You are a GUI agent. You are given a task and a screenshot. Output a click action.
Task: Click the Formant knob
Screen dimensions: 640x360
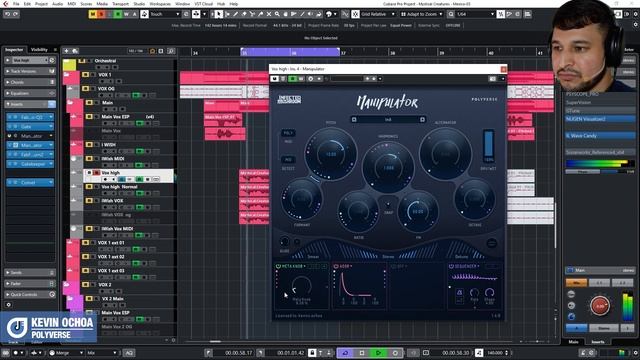302,199
